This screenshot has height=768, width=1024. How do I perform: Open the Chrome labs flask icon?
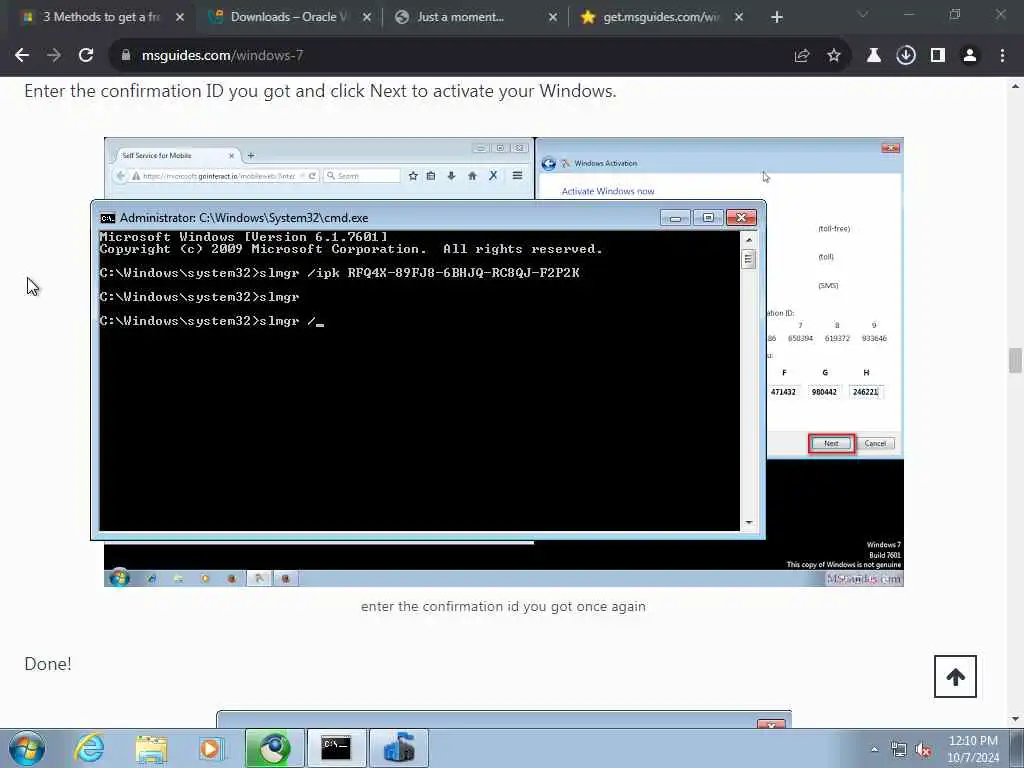874,56
